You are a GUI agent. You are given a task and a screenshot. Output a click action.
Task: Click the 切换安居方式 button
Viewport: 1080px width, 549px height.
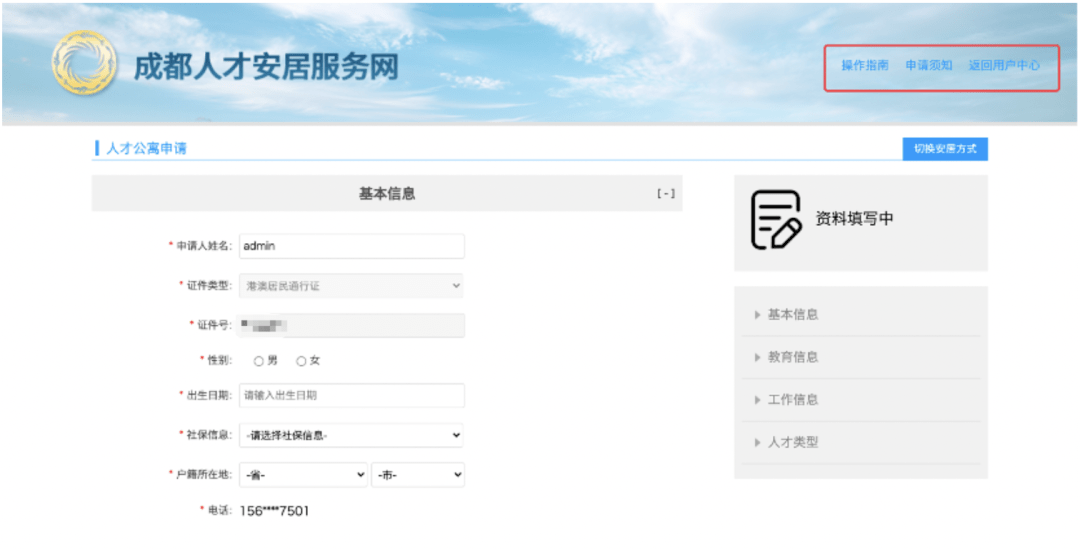coord(945,149)
